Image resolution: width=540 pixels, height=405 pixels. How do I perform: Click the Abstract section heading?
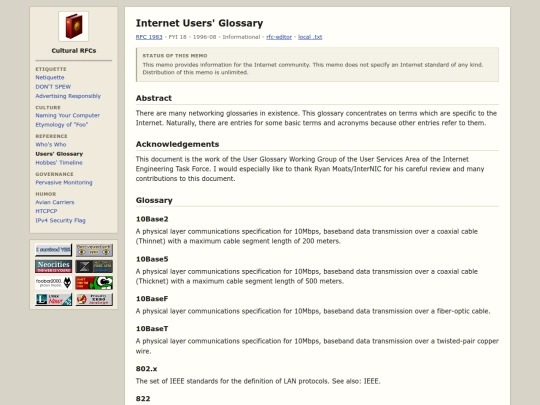tap(154, 98)
